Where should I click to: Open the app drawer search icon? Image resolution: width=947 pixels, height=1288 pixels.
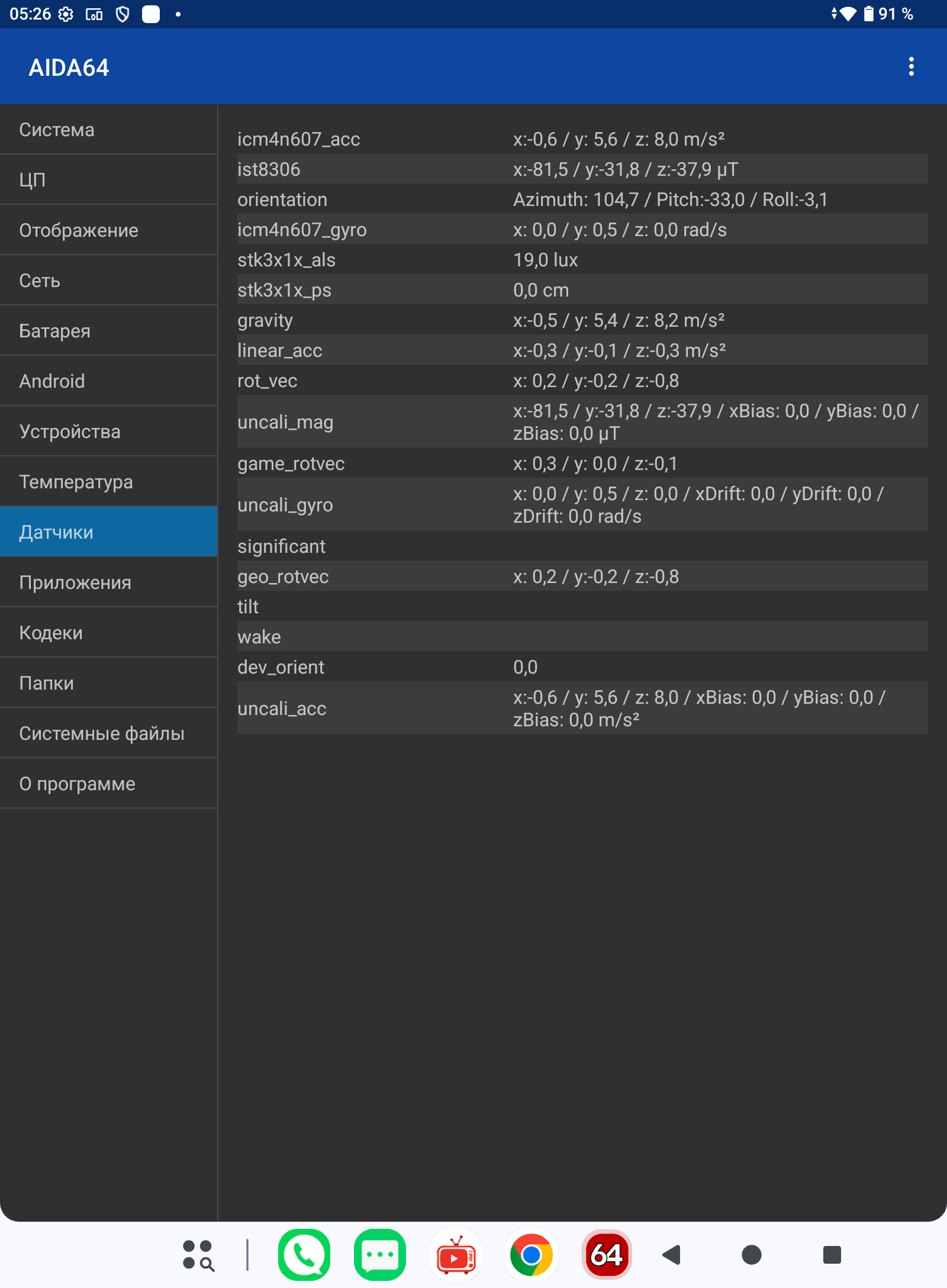coord(198,1255)
